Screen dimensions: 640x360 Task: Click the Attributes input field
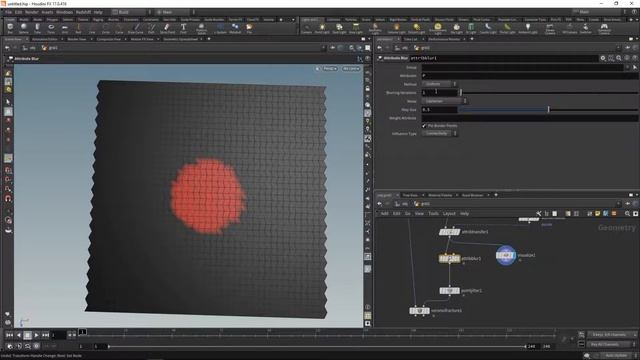[529, 76]
